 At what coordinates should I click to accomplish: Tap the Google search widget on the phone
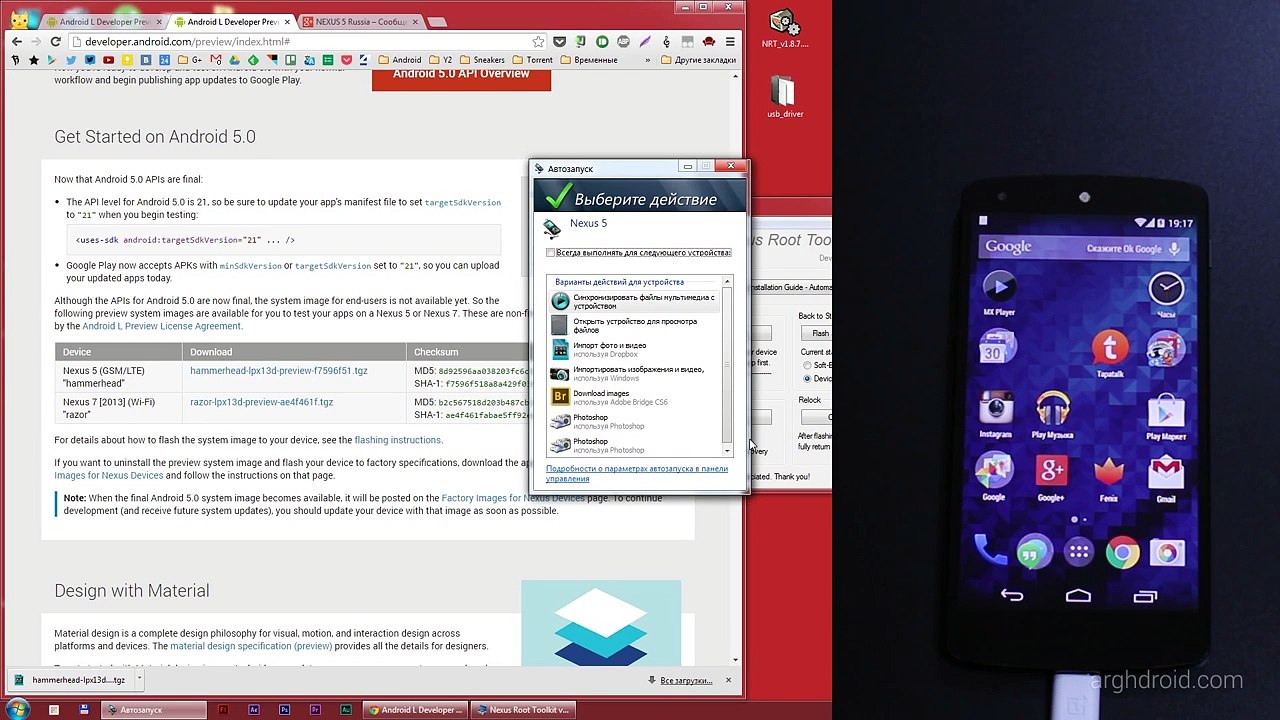(1084, 248)
